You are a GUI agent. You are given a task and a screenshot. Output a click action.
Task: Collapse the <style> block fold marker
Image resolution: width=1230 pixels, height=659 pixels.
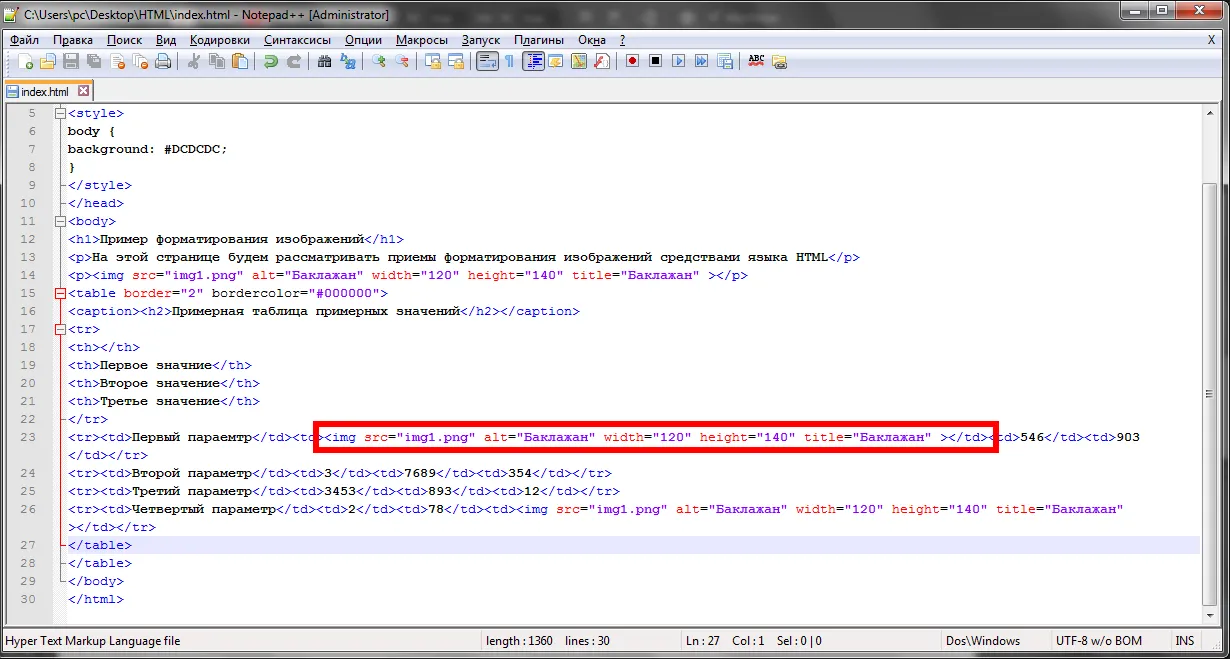click(x=60, y=113)
